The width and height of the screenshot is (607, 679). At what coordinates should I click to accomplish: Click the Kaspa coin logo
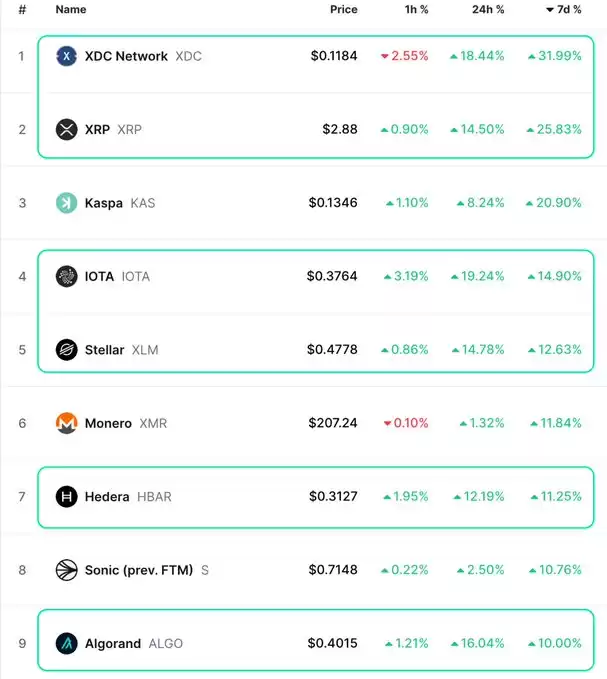pos(67,203)
